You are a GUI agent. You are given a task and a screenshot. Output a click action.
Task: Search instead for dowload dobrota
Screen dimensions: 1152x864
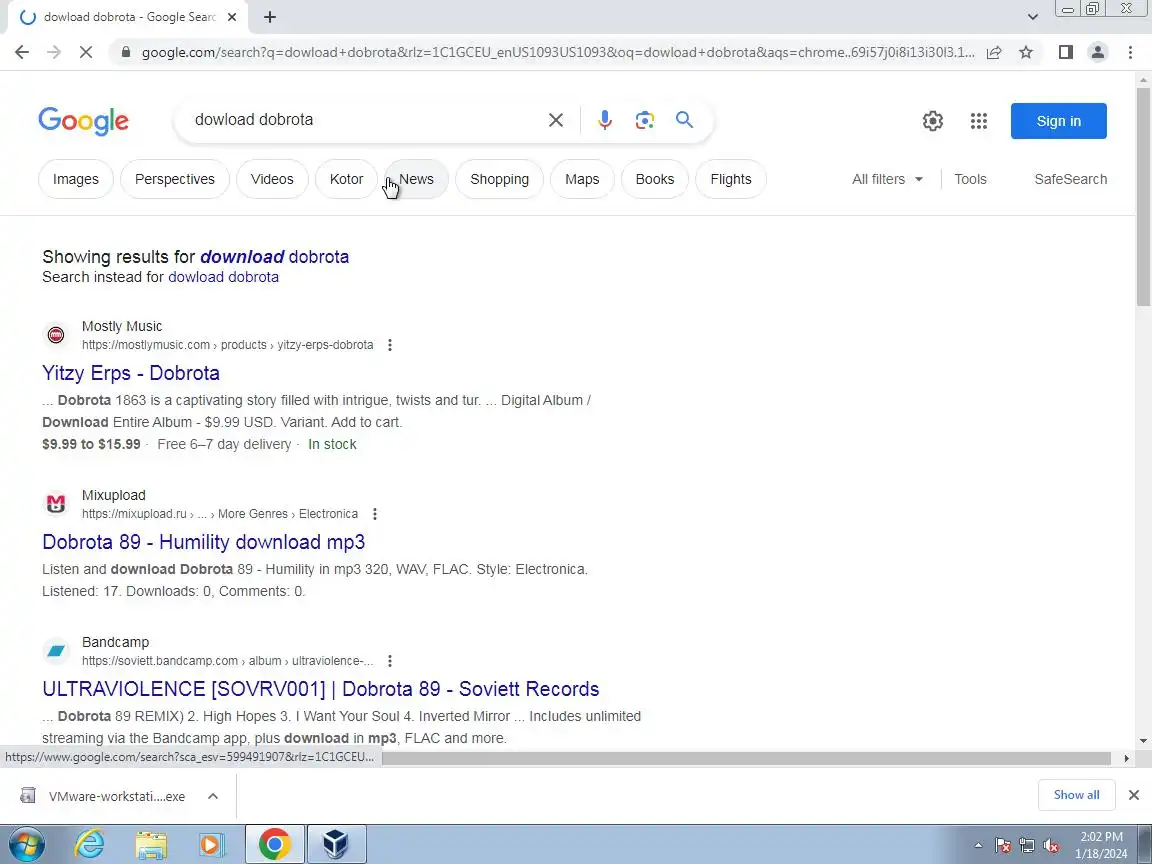coord(223,277)
